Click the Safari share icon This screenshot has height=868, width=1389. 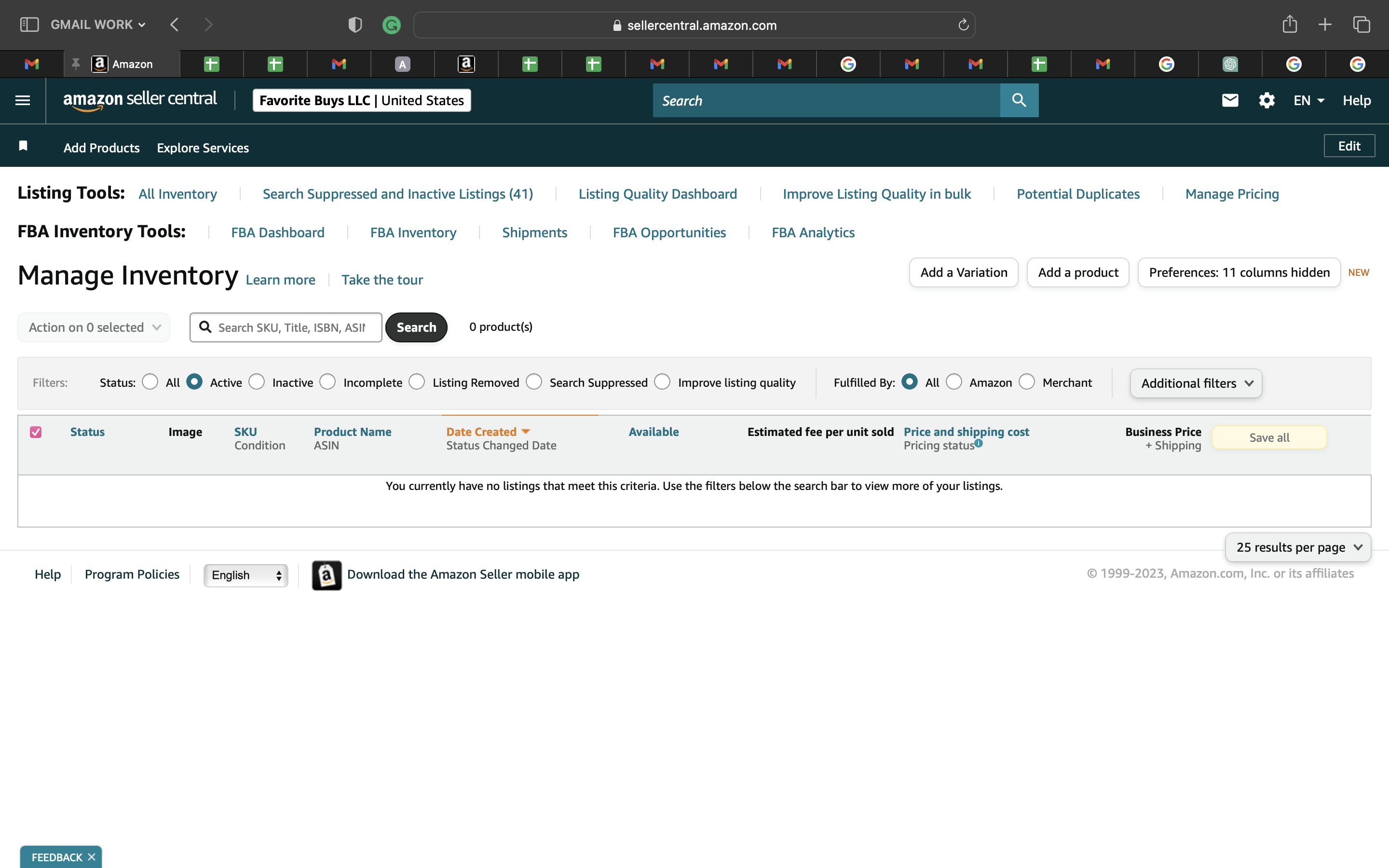click(x=1290, y=24)
